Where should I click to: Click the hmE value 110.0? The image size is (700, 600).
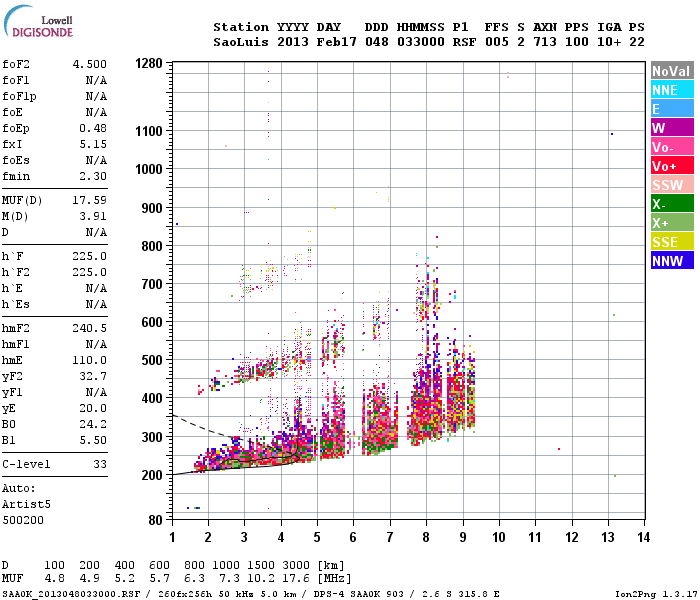(x=90, y=360)
